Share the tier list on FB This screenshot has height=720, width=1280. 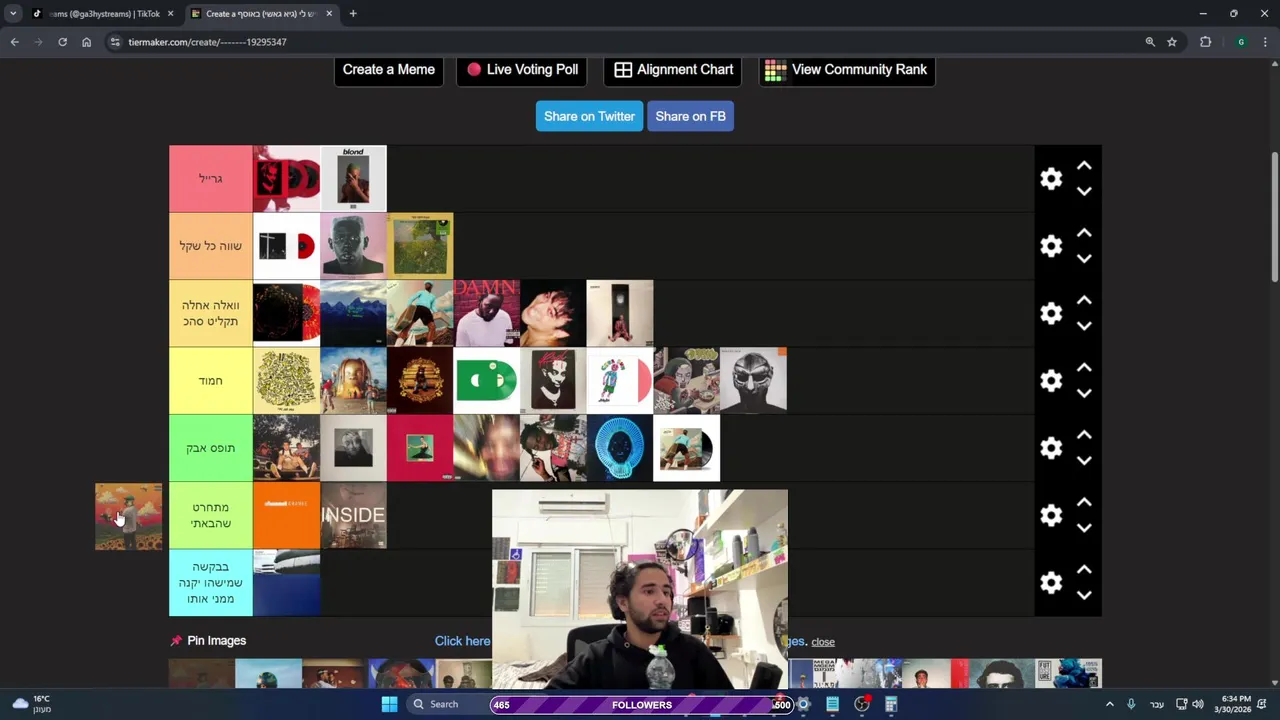coord(690,116)
